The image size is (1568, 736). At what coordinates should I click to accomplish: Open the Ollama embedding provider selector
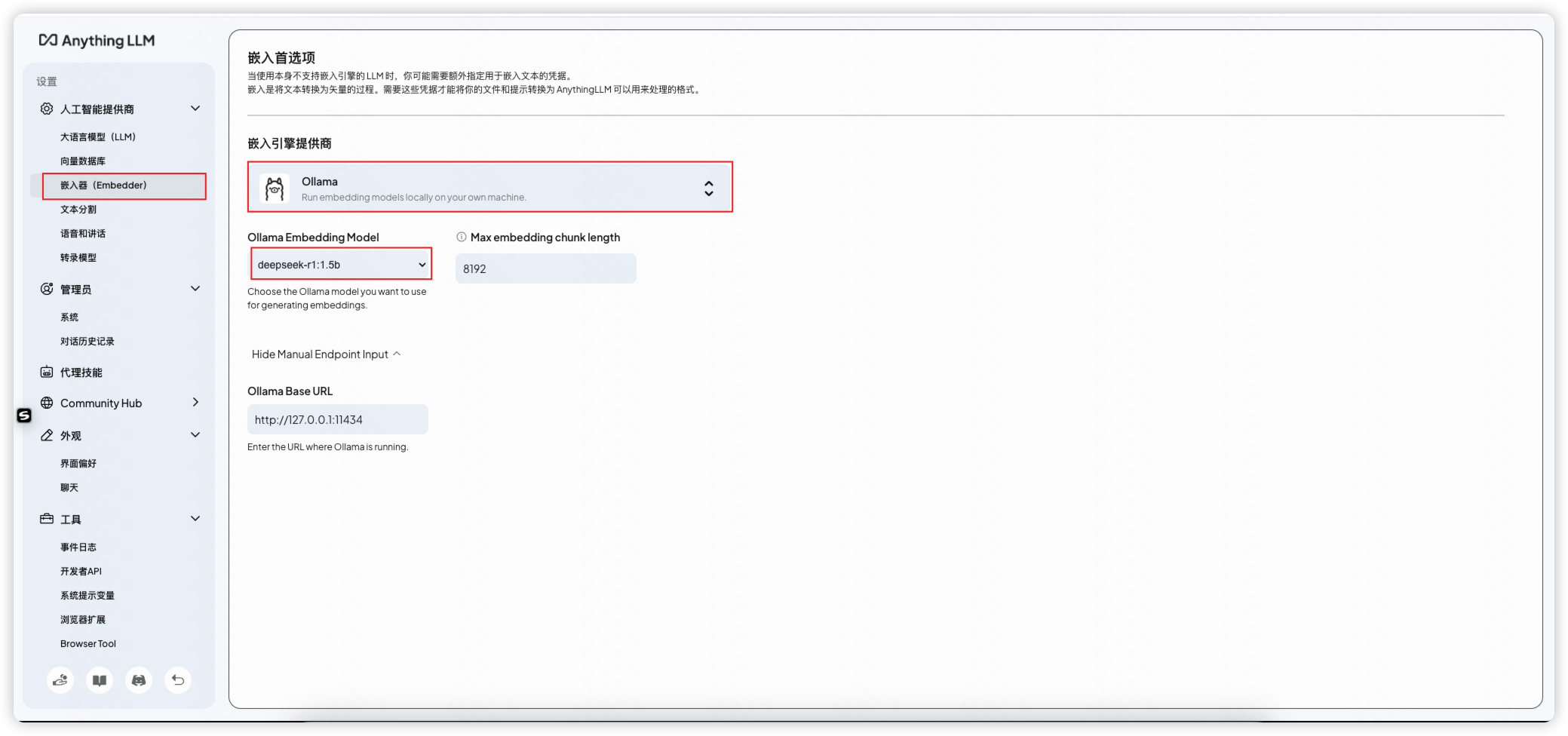pos(490,187)
